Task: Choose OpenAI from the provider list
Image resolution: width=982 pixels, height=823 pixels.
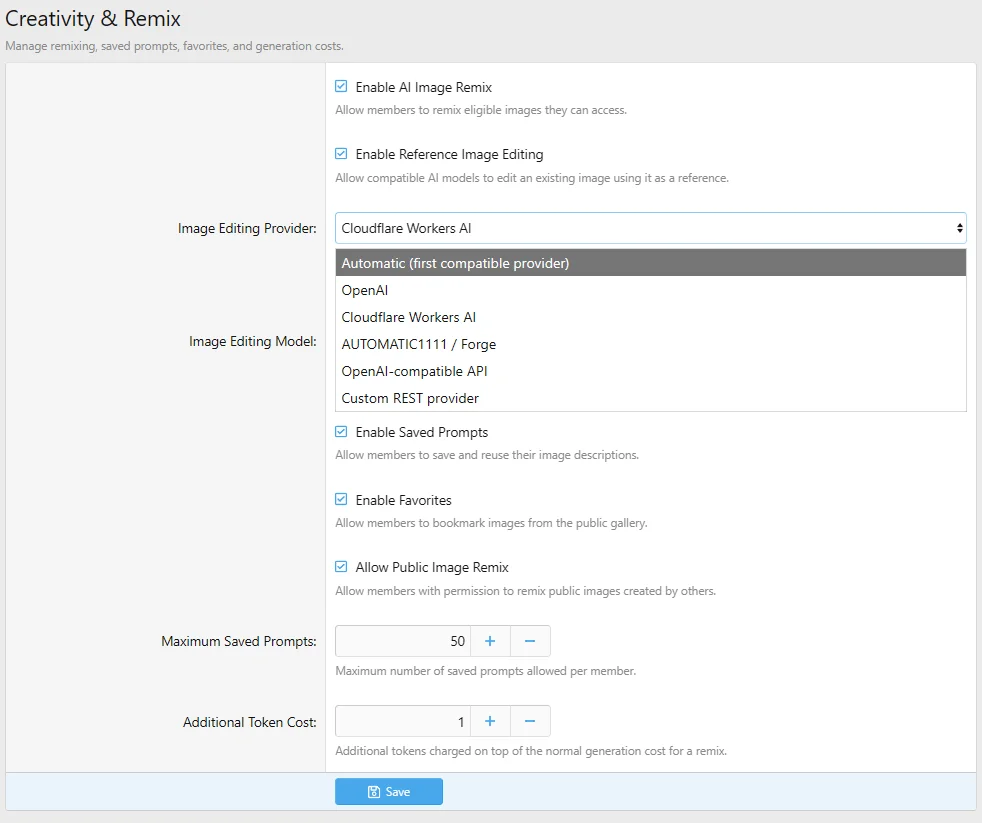Action: (651, 290)
